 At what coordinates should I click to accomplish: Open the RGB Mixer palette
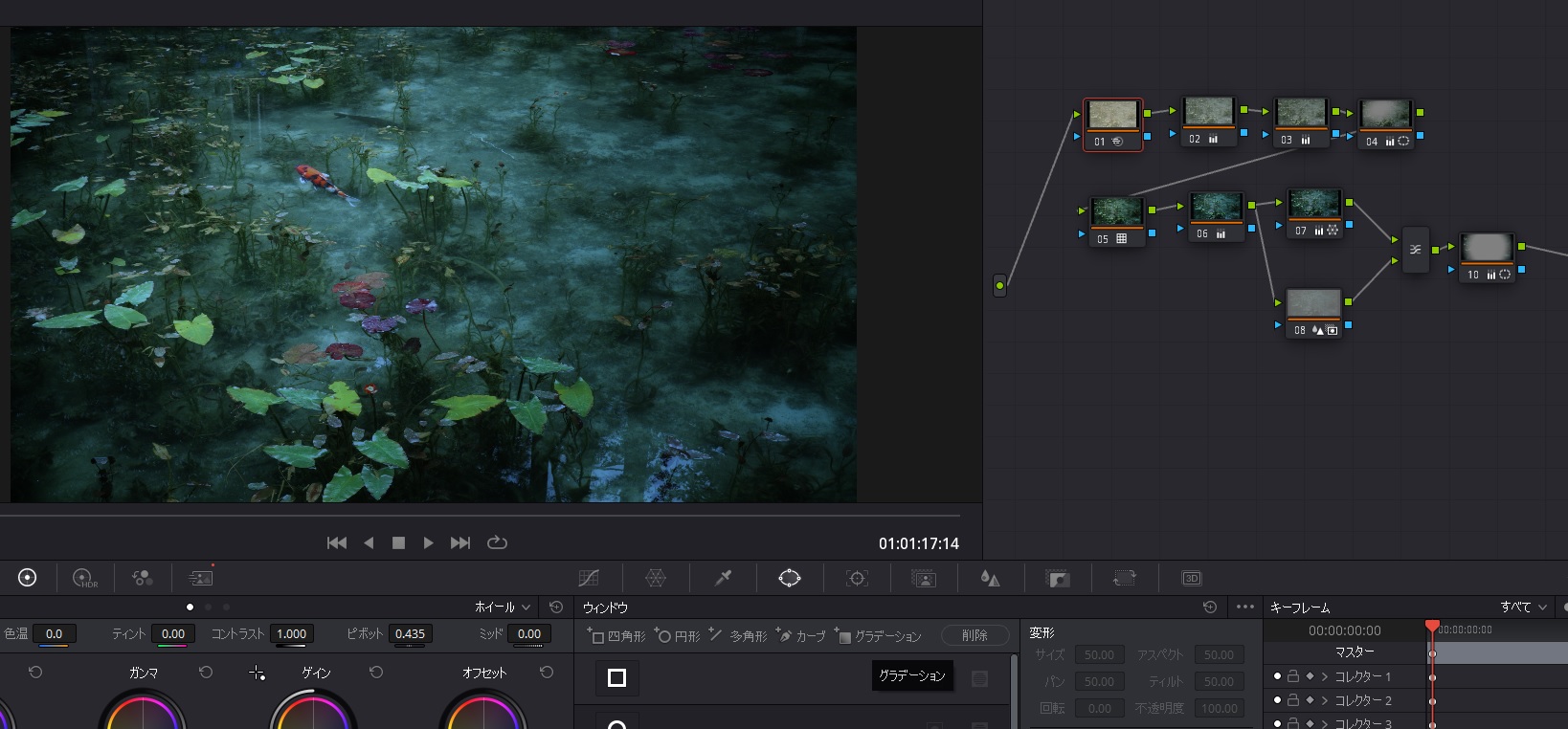[143, 578]
